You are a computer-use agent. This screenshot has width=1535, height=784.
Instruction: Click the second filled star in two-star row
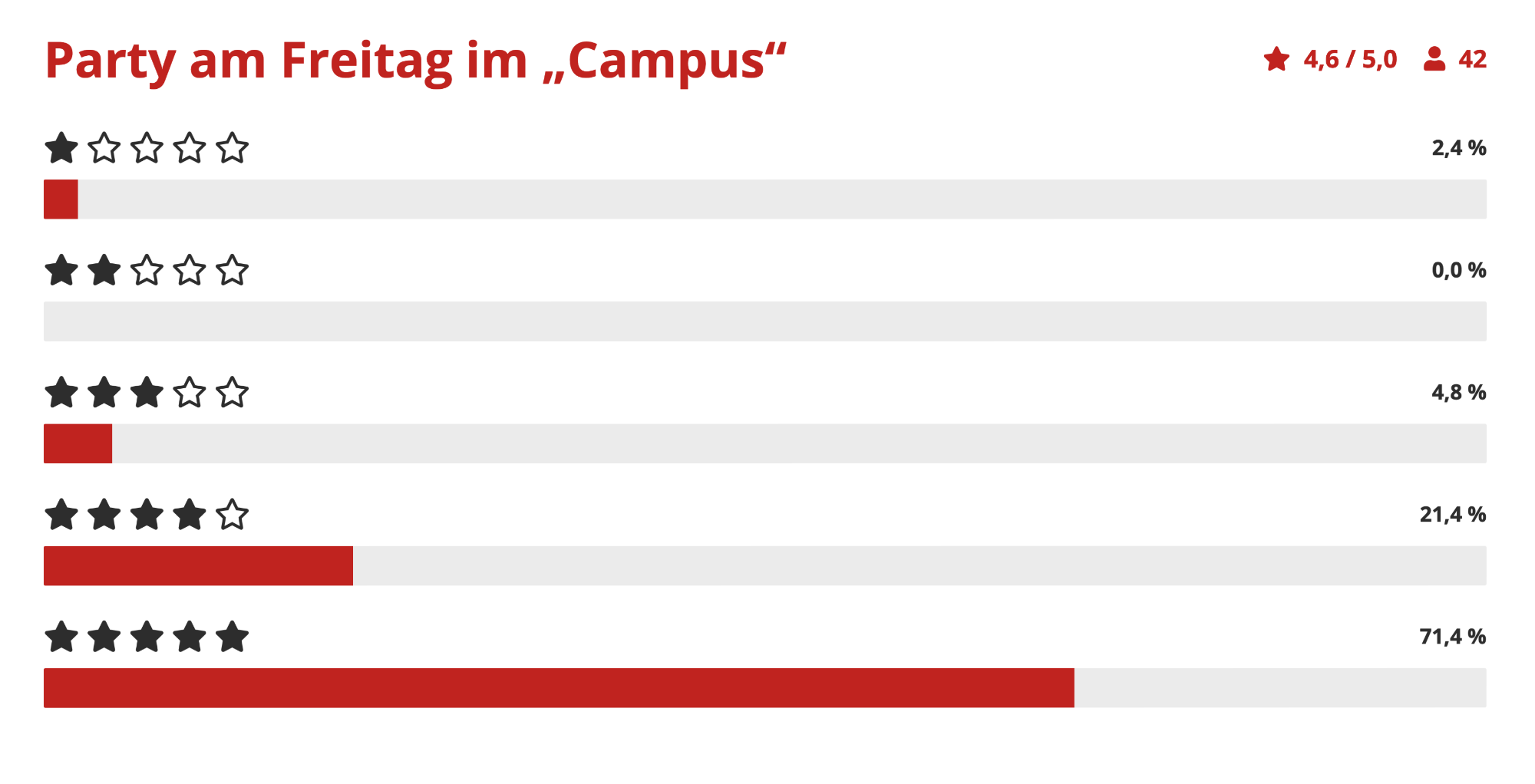click(x=104, y=270)
